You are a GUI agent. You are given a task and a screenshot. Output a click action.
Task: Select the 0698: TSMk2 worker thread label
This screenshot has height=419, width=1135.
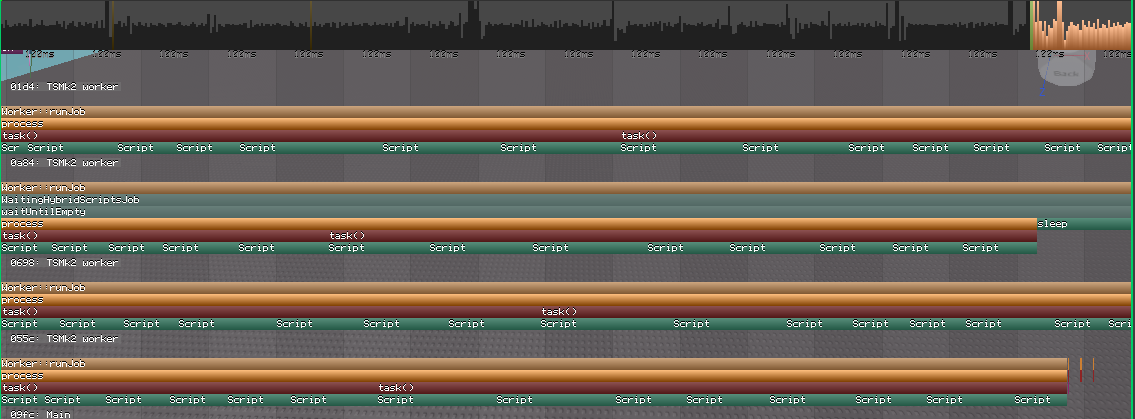pos(64,263)
